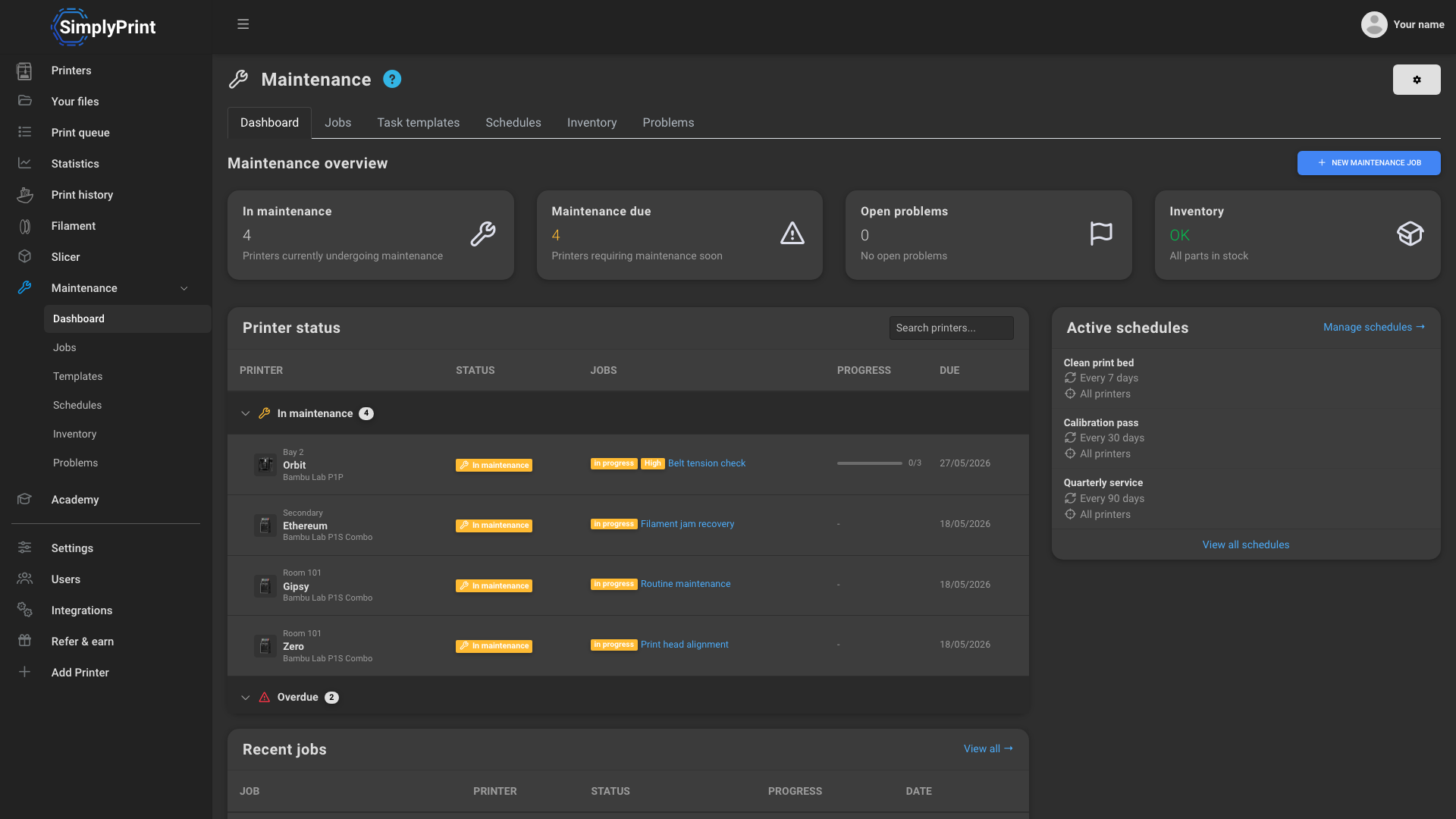Select Schedules in the sidebar submenu
The width and height of the screenshot is (1456, 819).
tap(77, 405)
